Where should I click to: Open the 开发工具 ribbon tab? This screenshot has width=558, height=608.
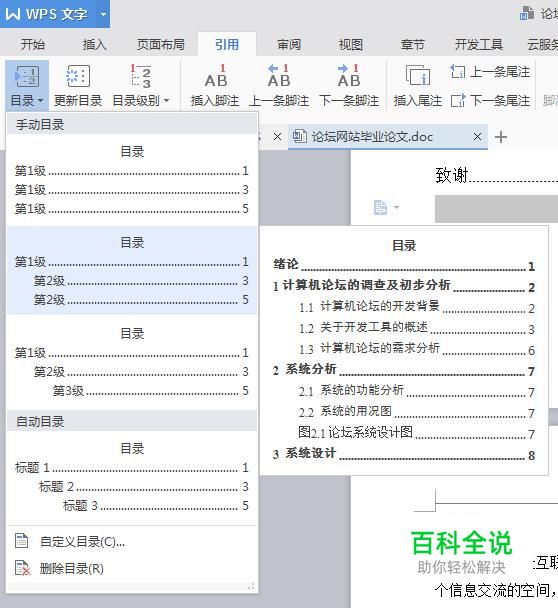point(479,45)
